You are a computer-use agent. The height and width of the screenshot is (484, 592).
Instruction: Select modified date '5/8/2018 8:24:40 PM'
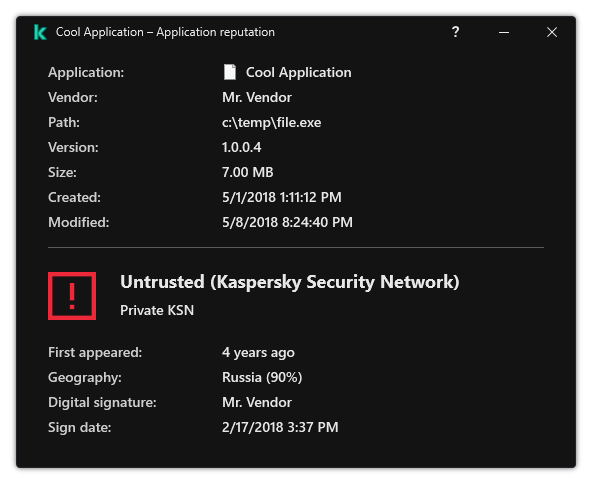pos(287,222)
